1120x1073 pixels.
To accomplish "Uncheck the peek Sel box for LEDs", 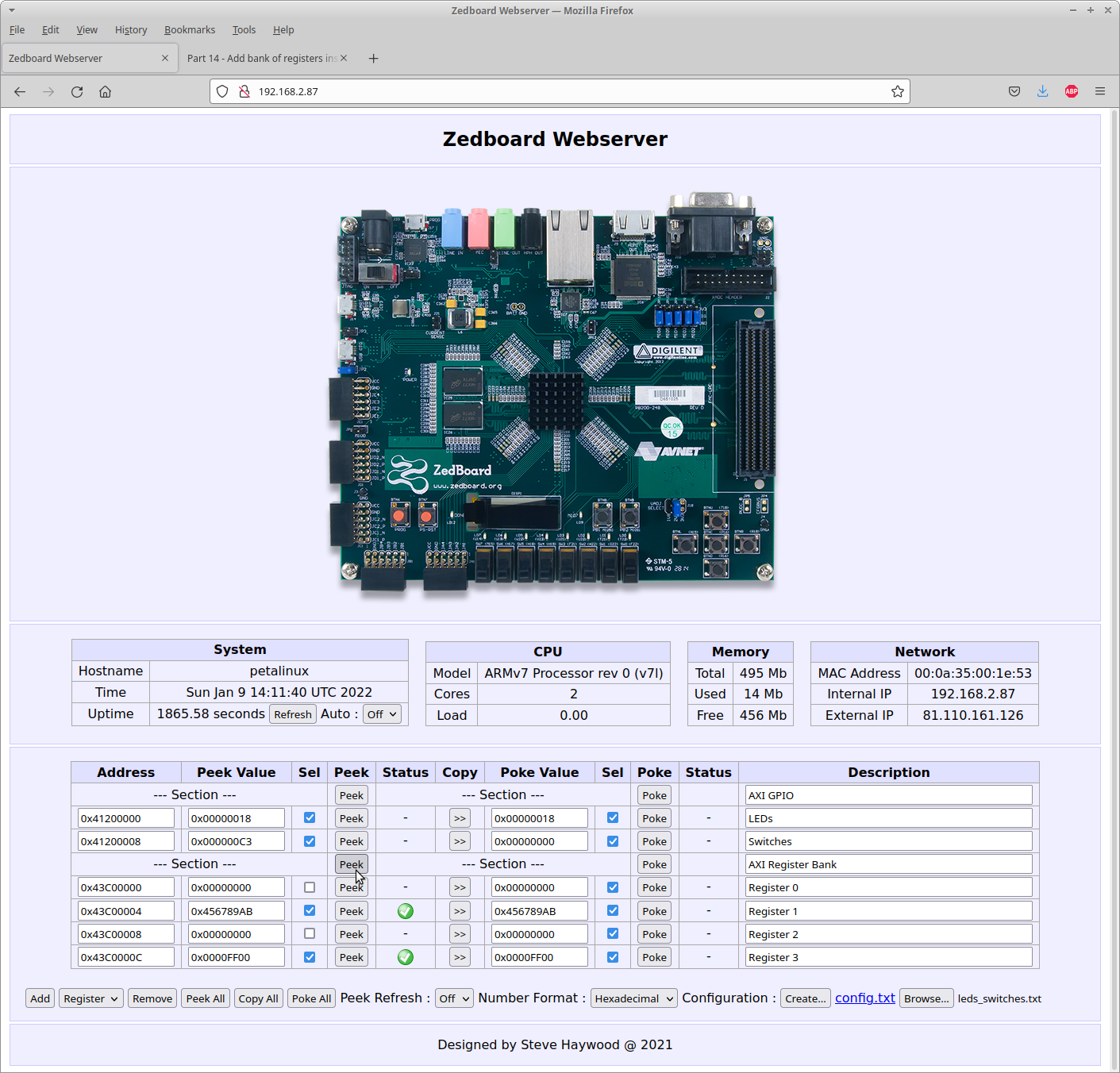I will (x=310, y=818).
